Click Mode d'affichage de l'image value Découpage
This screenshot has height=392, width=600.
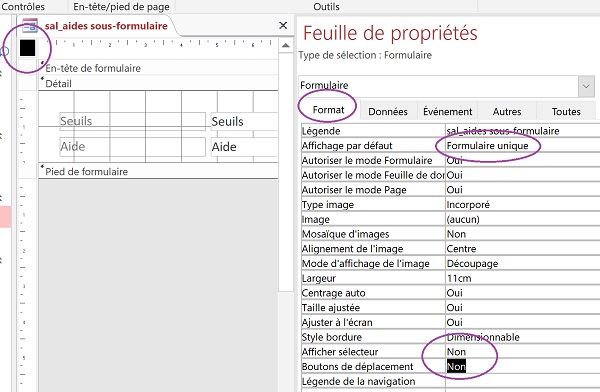point(523,263)
